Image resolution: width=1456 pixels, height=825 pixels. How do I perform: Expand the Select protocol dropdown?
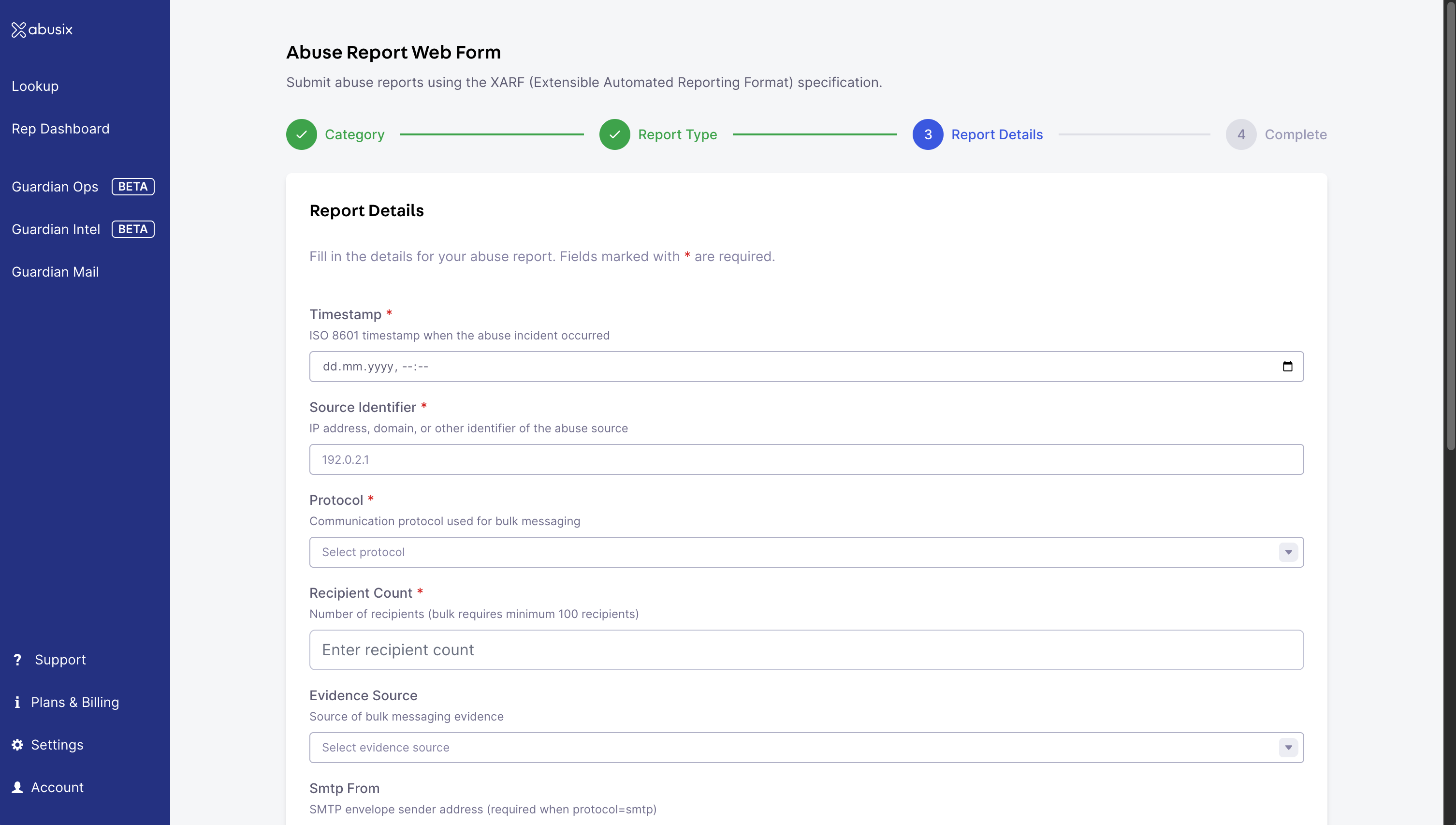coord(793,552)
